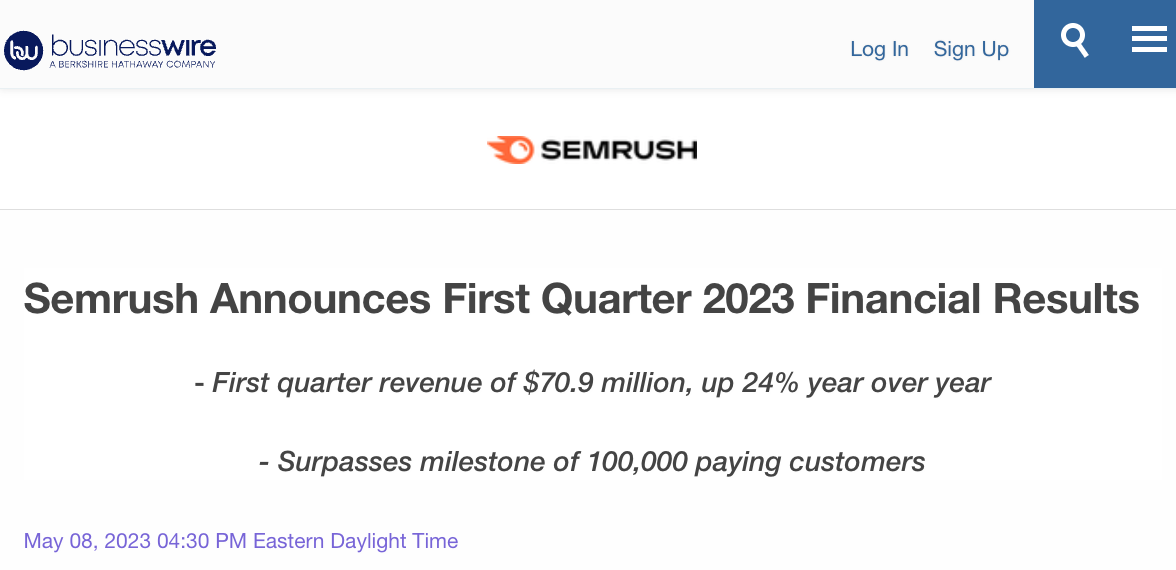Click "Financial Results" in the headline
The image size is (1176, 570).
point(972,299)
